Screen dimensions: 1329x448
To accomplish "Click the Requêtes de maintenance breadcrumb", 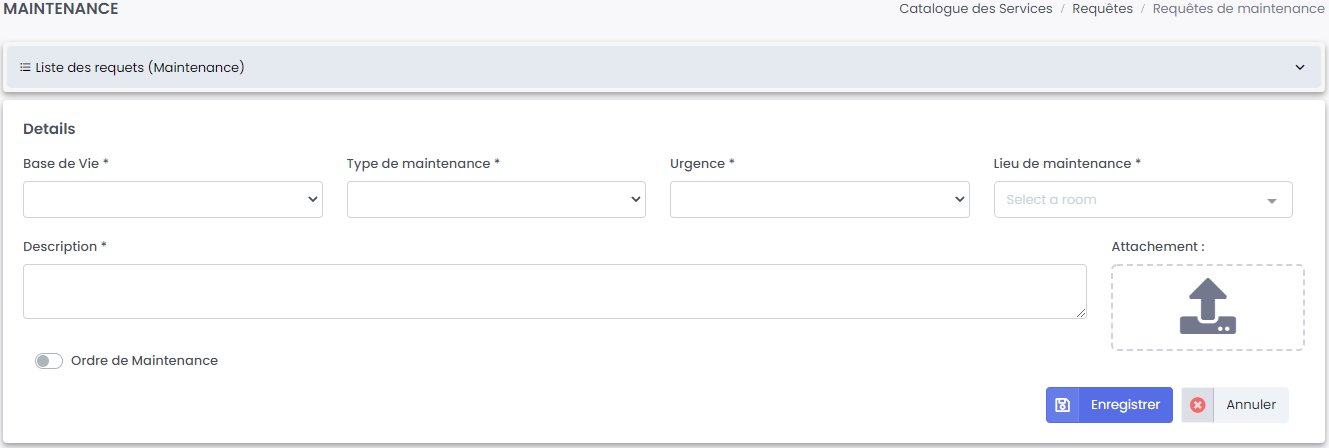I will pos(1238,9).
